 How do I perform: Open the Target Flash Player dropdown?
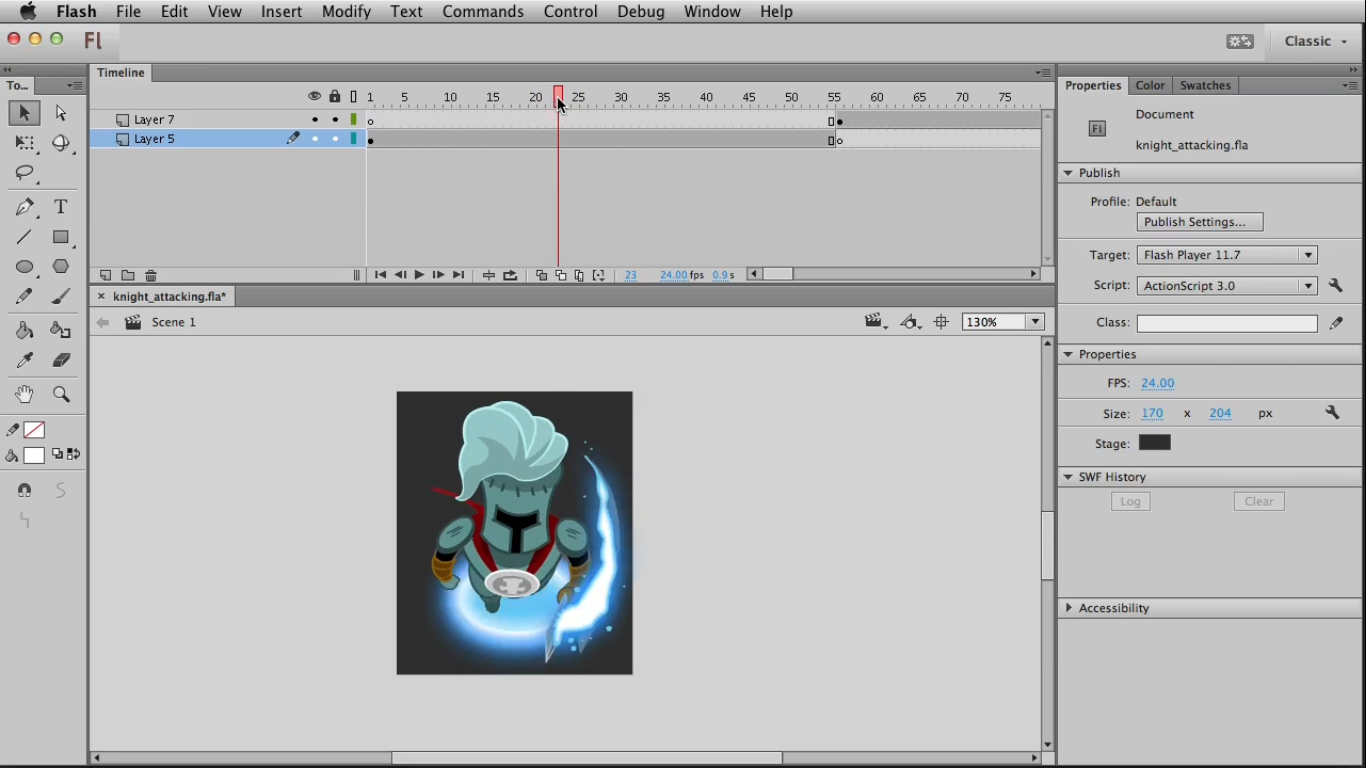(1307, 254)
